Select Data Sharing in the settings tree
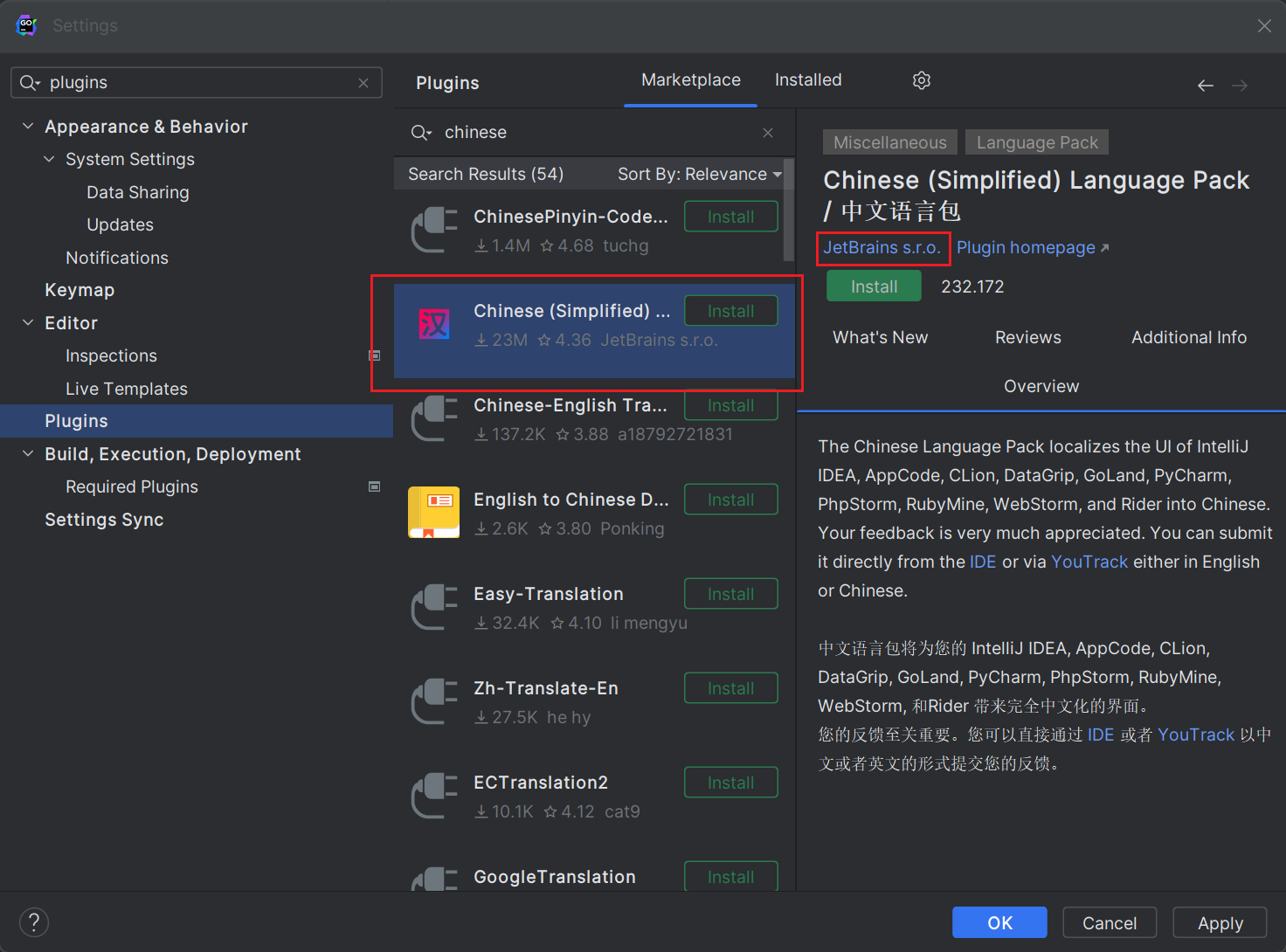 pos(138,192)
